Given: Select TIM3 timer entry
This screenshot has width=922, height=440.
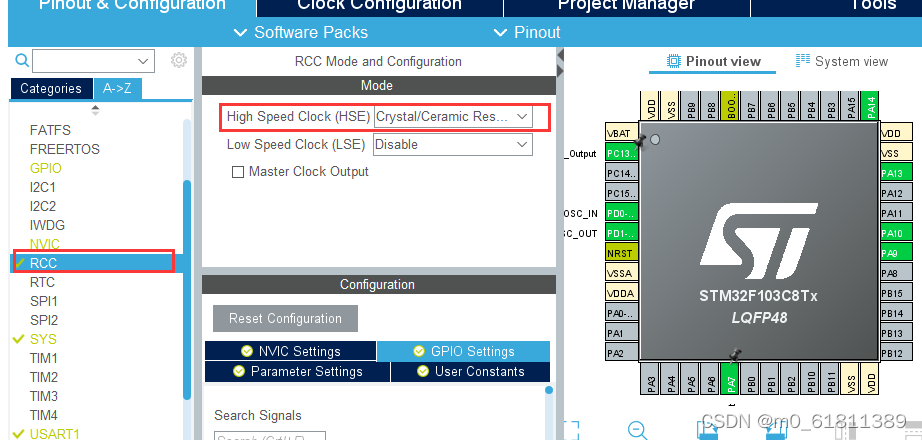Looking at the screenshot, I should 44,396.
